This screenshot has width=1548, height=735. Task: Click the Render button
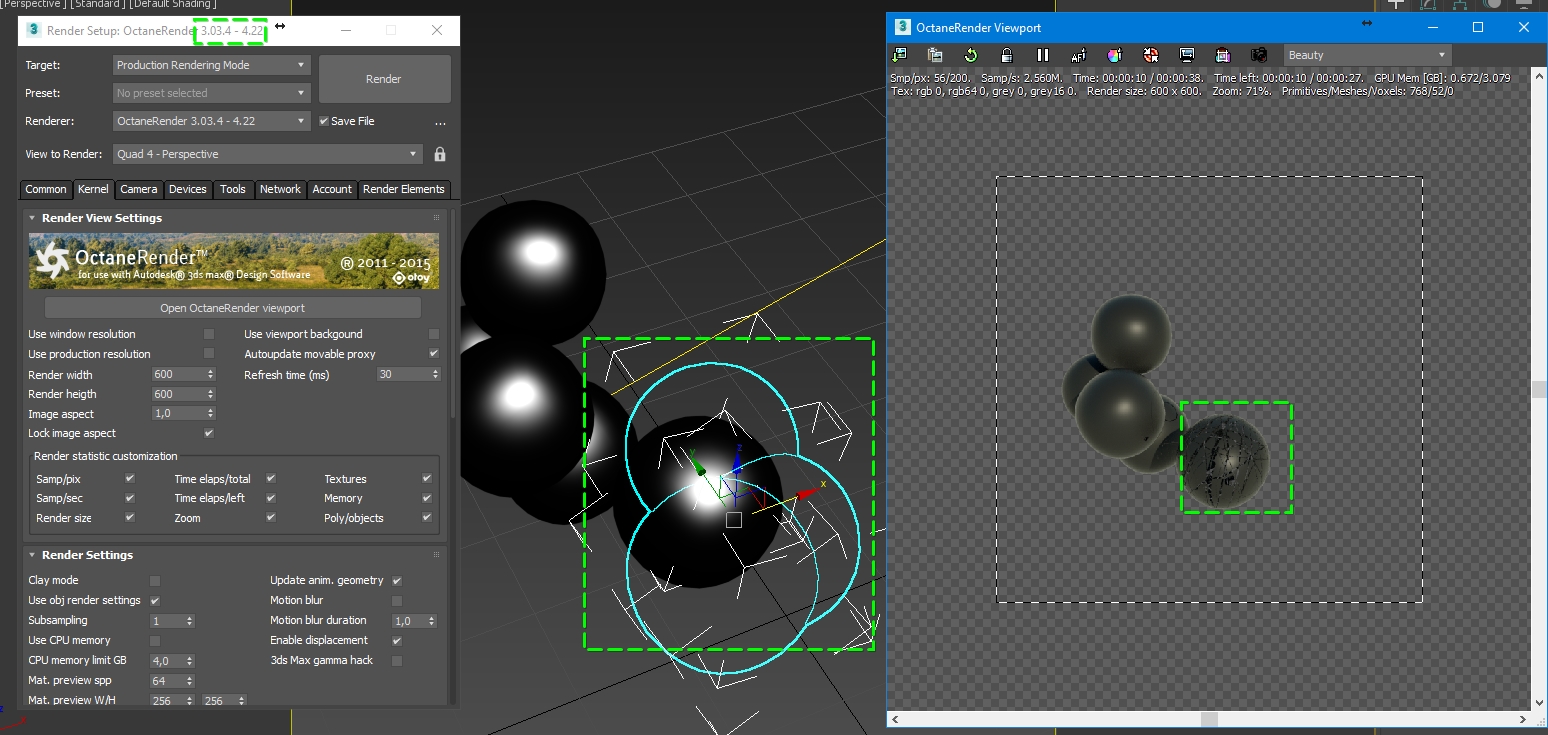click(384, 79)
